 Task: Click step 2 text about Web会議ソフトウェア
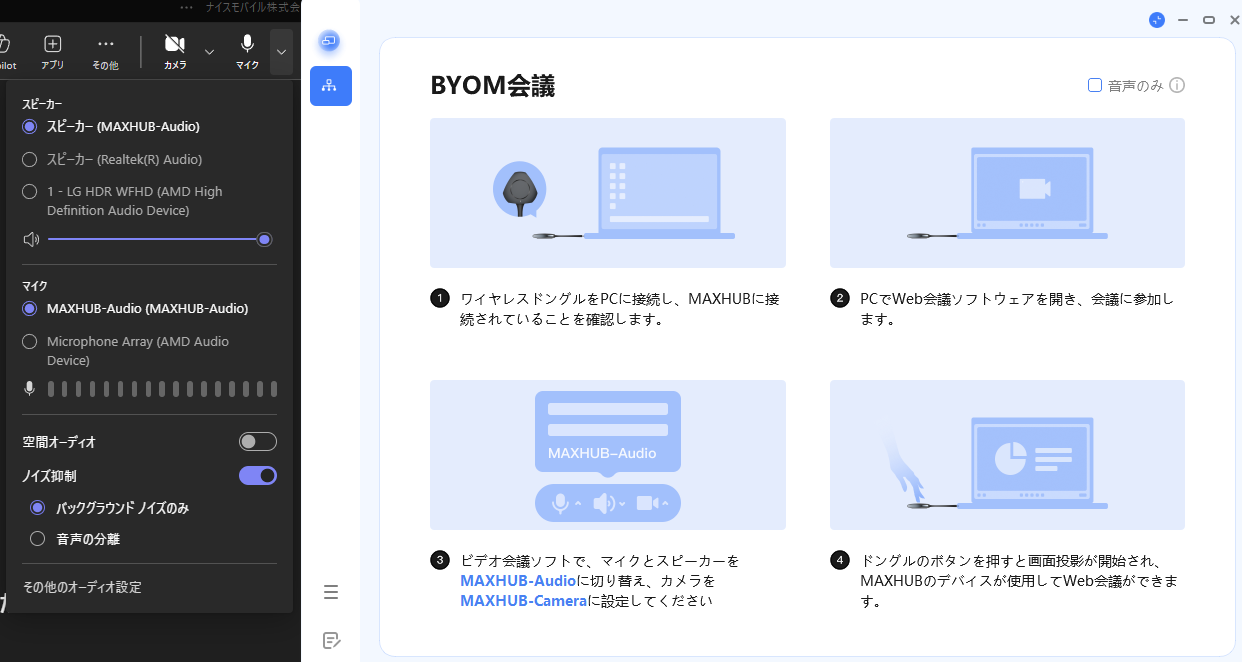click(x=1017, y=309)
